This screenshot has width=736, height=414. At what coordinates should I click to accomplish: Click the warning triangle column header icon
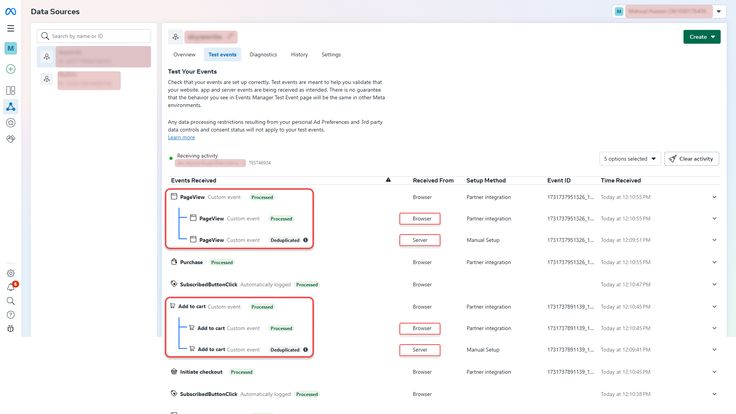388,180
